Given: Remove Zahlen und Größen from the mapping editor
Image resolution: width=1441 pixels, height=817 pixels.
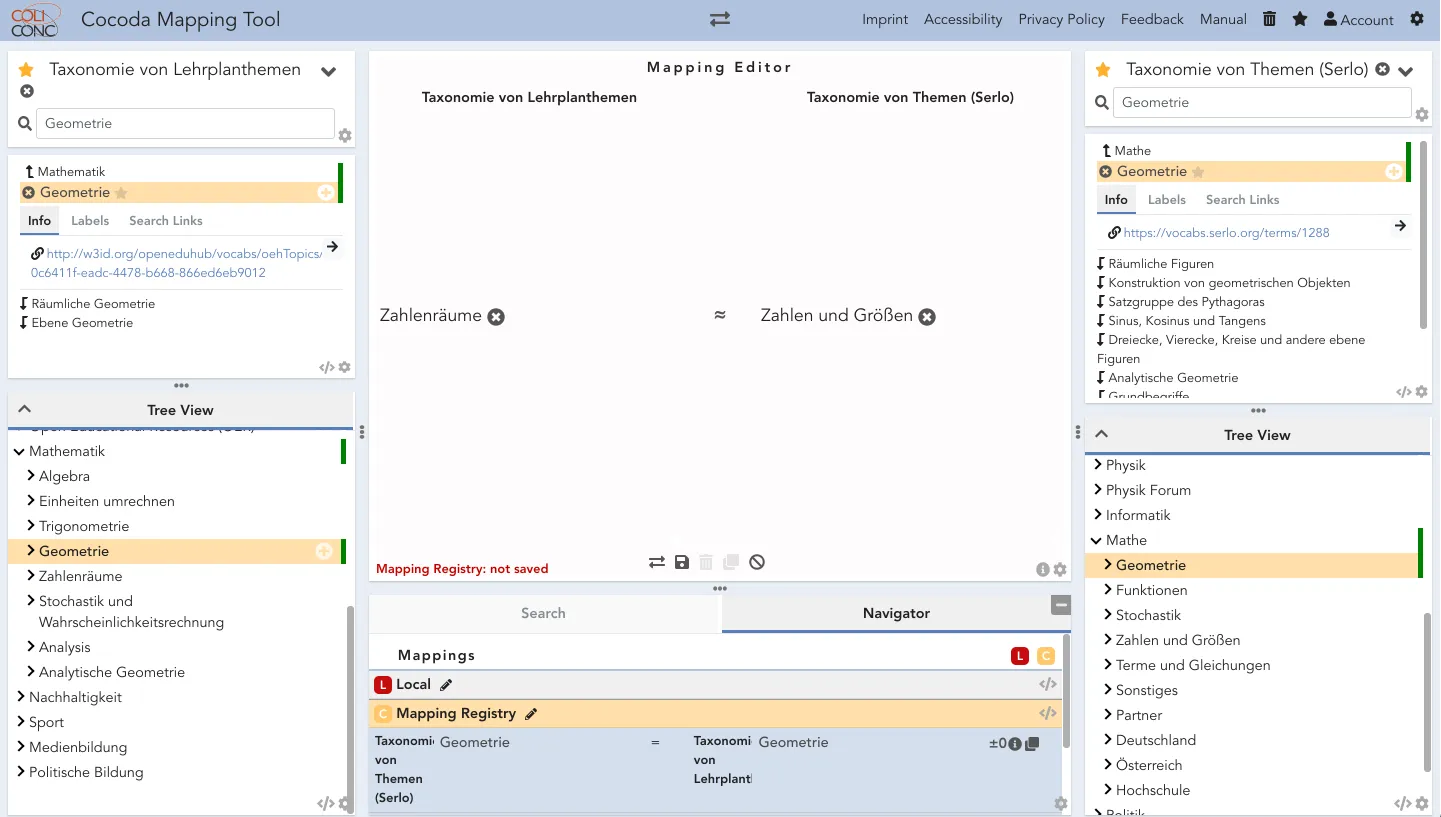Looking at the screenshot, I should point(927,317).
